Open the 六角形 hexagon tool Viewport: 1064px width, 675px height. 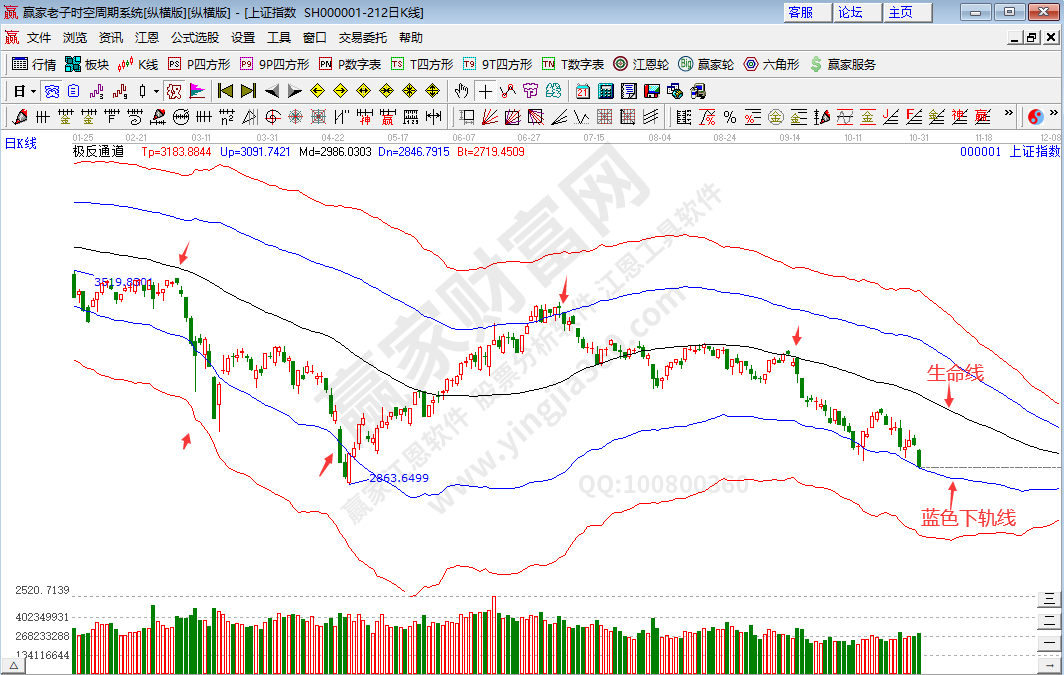pyautogui.click(x=771, y=64)
